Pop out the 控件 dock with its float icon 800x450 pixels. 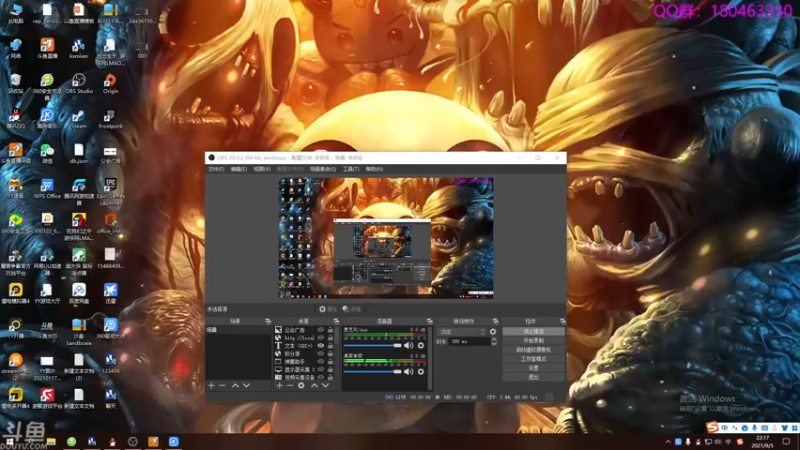(x=563, y=321)
